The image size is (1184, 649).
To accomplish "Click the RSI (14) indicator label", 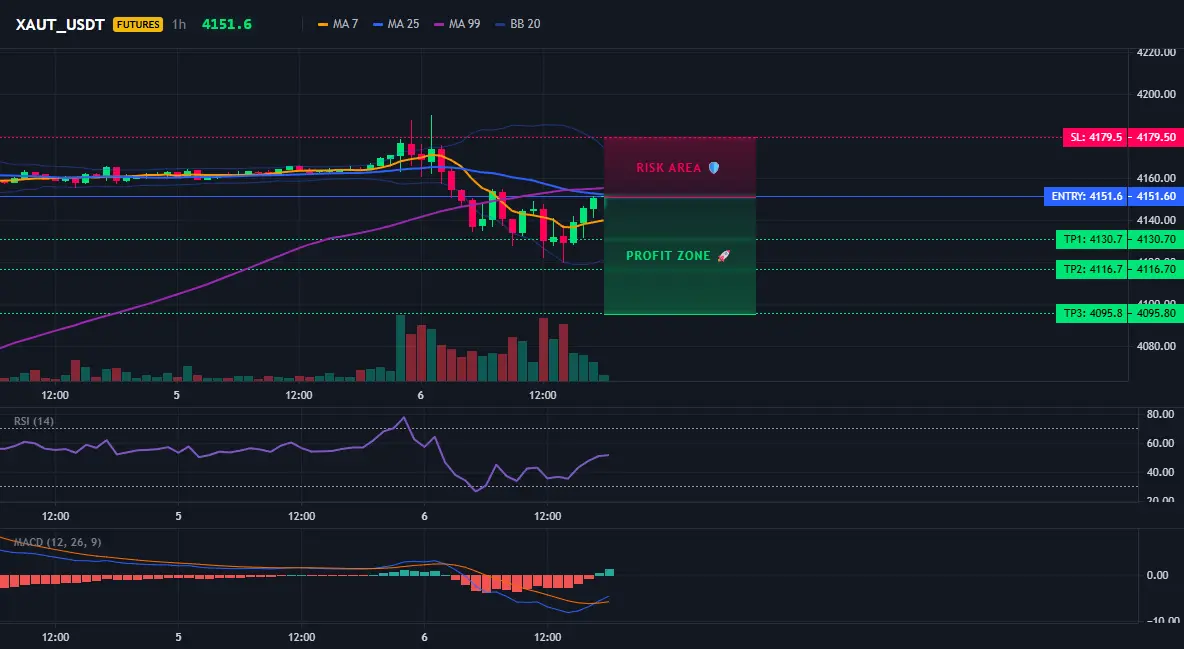I will pos(34,421).
